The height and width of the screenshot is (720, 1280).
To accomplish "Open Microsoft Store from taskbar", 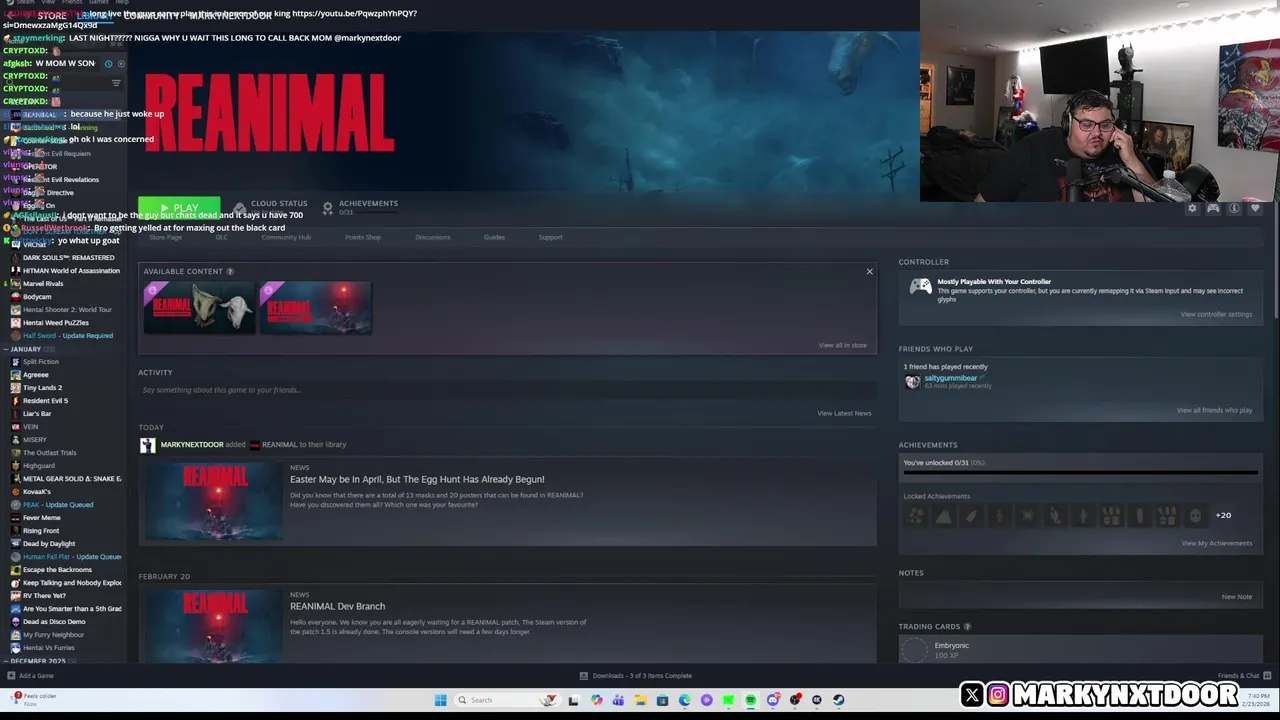I will (x=662, y=700).
